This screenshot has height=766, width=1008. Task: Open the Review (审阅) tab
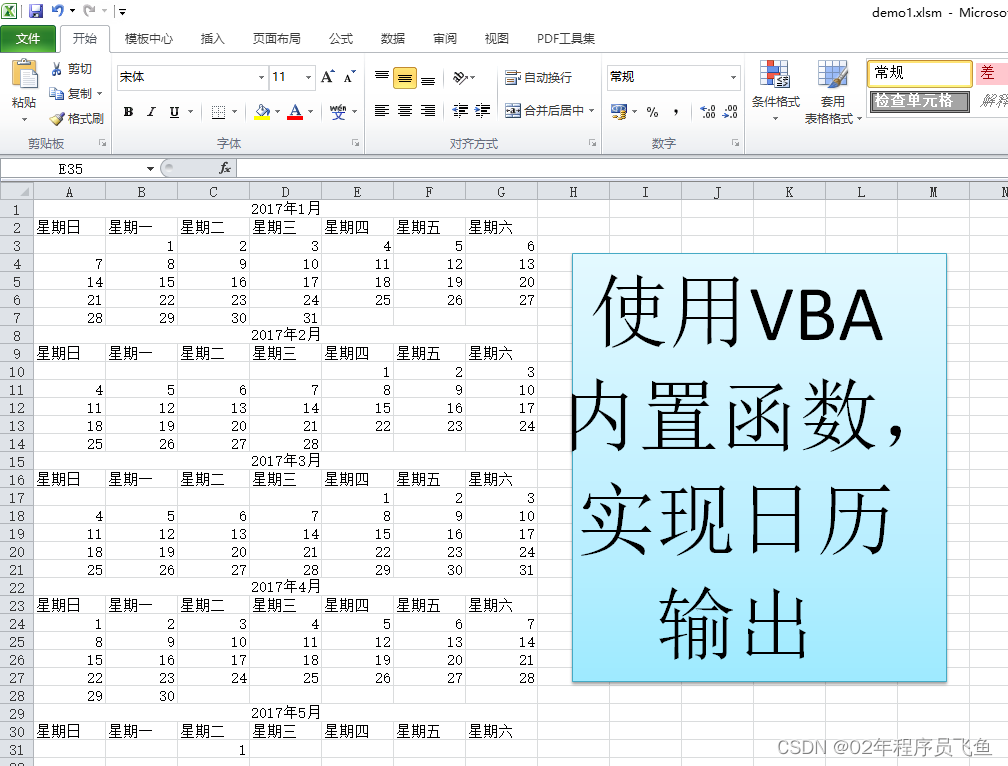coord(445,39)
